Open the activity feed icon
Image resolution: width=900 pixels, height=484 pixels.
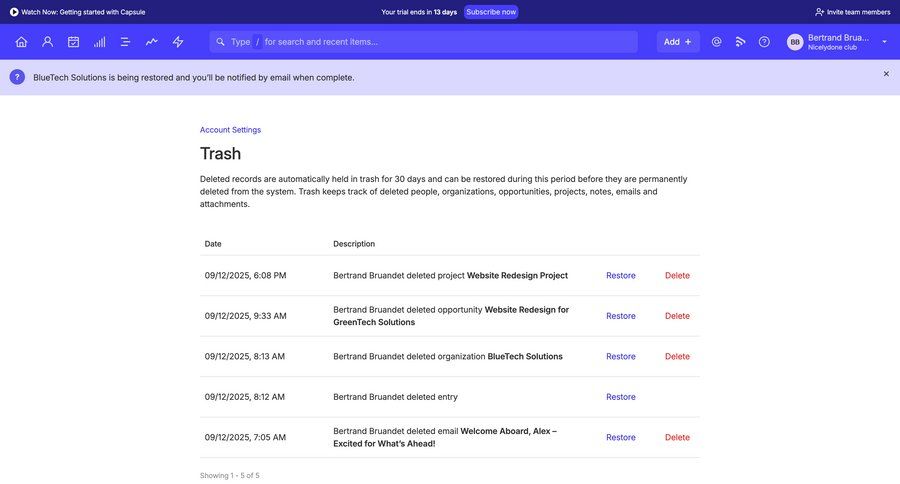pyautogui.click(x=740, y=42)
